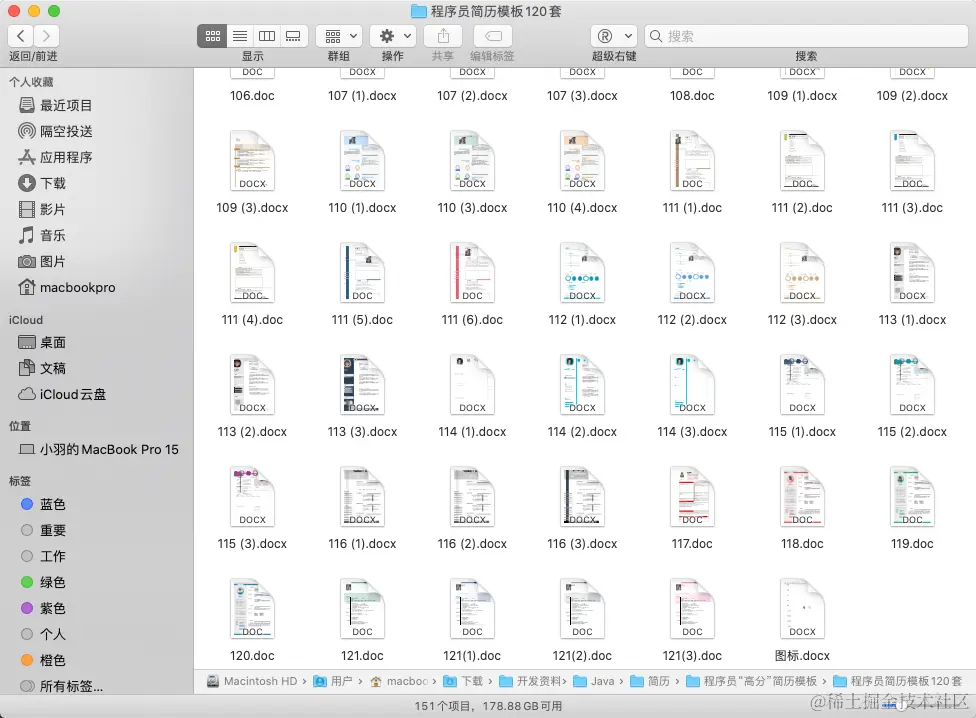The height and width of the screenshot is (718, 976).
Task: Open the 群组 grouping dropdown
Action: 339,36
